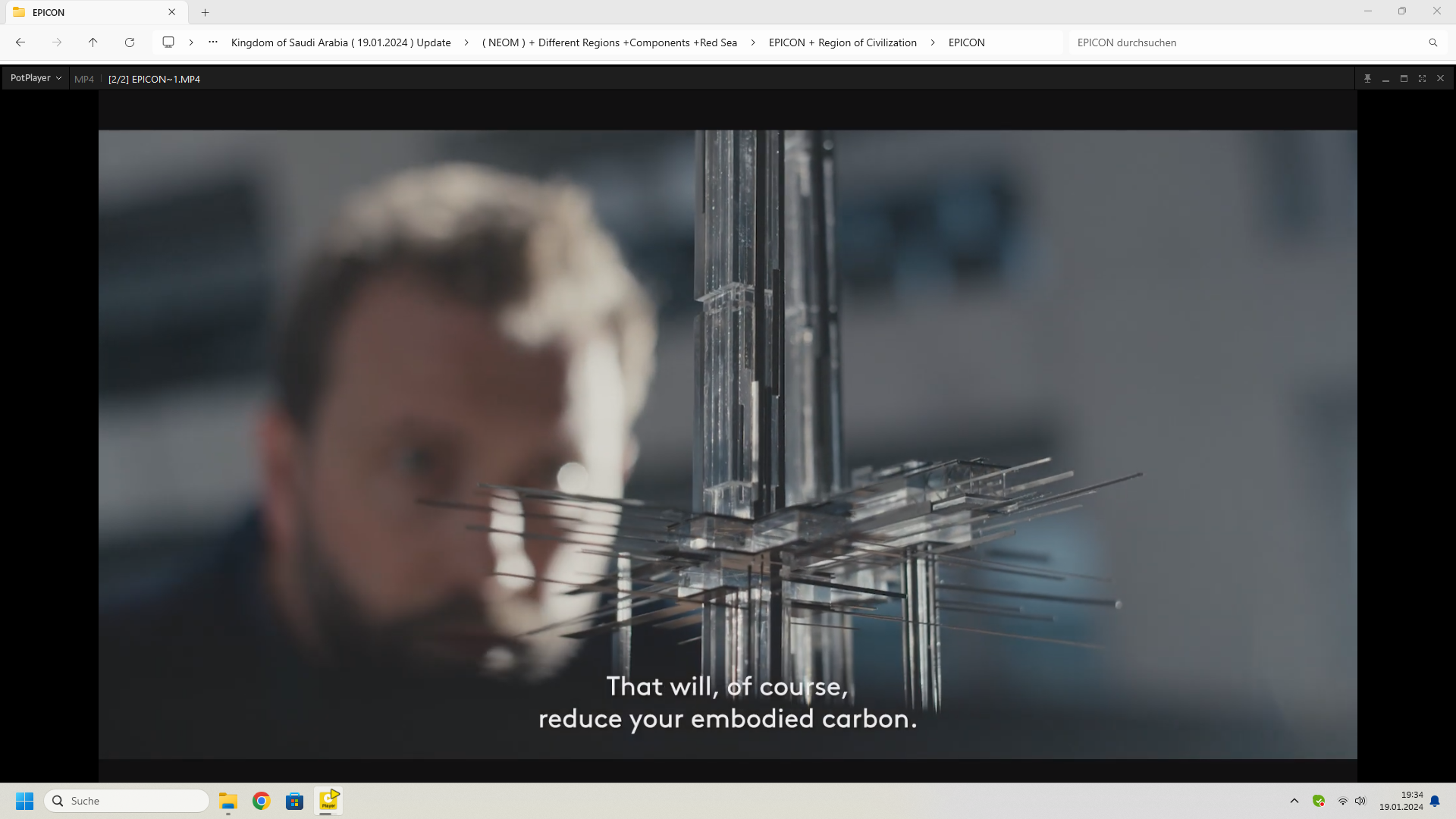This screenshot has height=819, width=1456.
Task: Expand chevron after Kingdom of Saudi Arabia
Action: coord(466,42)
